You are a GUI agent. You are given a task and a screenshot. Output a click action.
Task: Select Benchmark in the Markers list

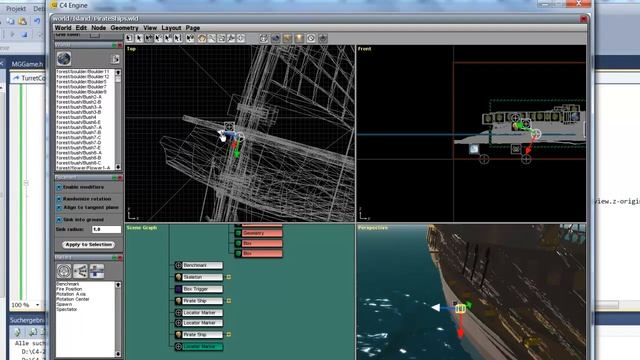(68, 284)
